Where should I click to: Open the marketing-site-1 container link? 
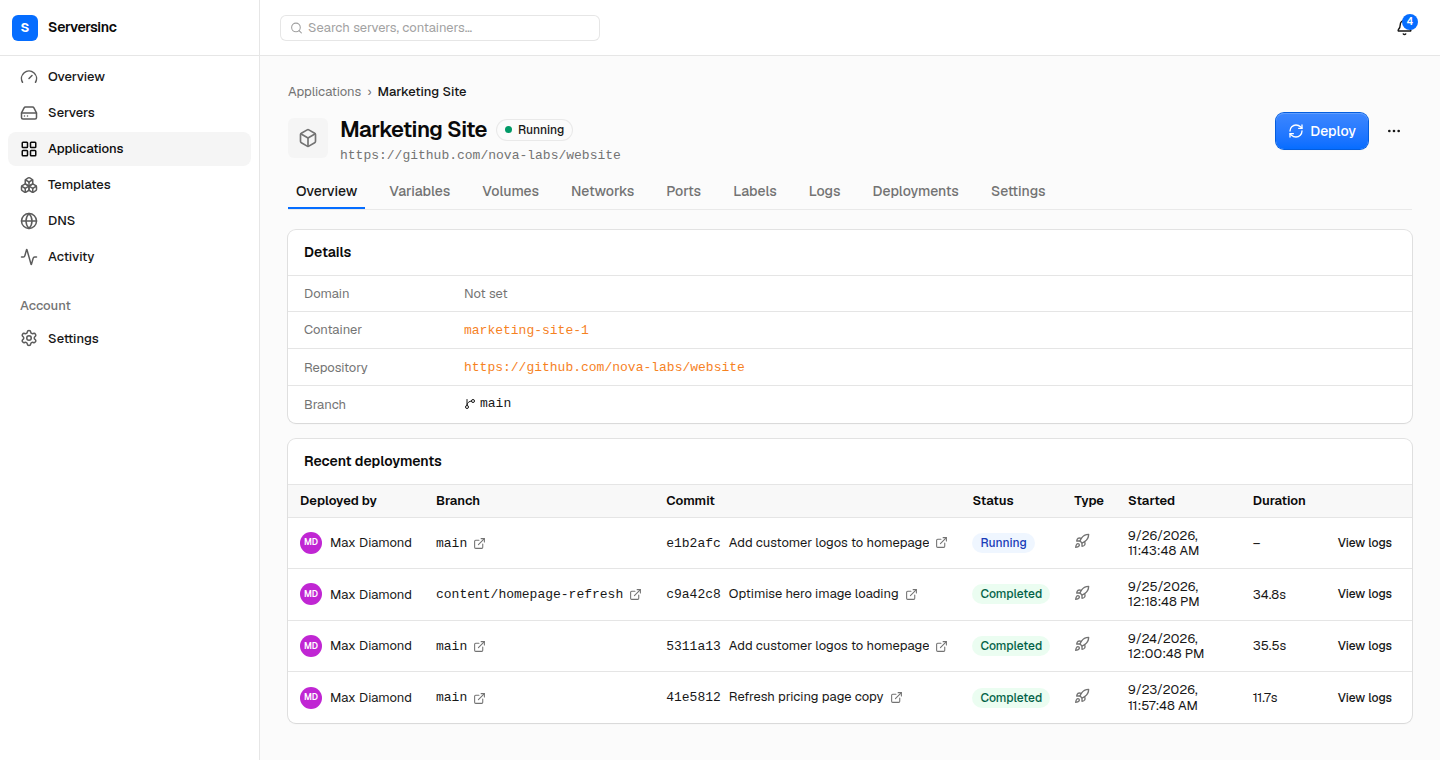[526, 330]
